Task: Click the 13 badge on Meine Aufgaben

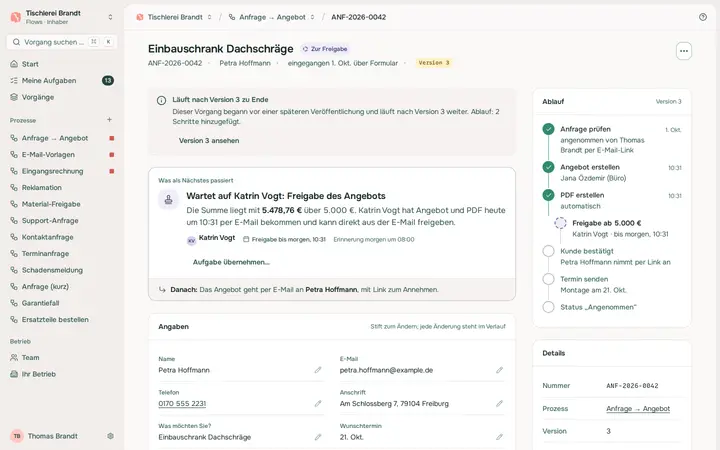Action: [107, 80]
